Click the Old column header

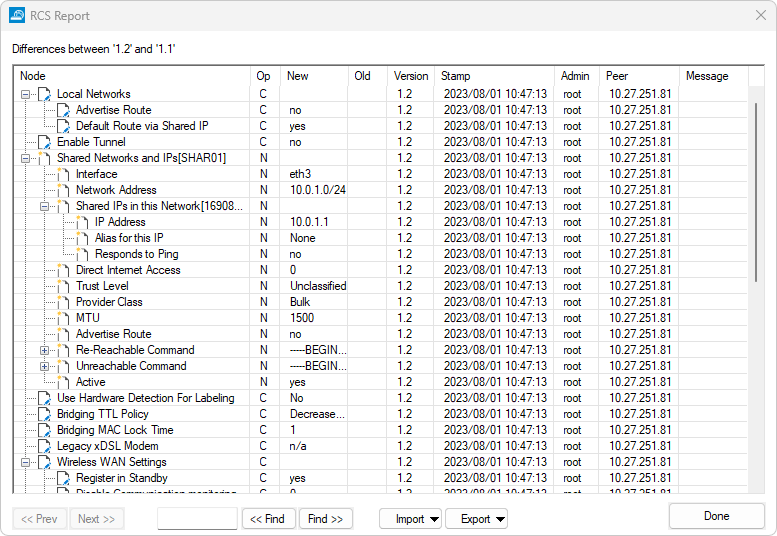click(368, 76)
